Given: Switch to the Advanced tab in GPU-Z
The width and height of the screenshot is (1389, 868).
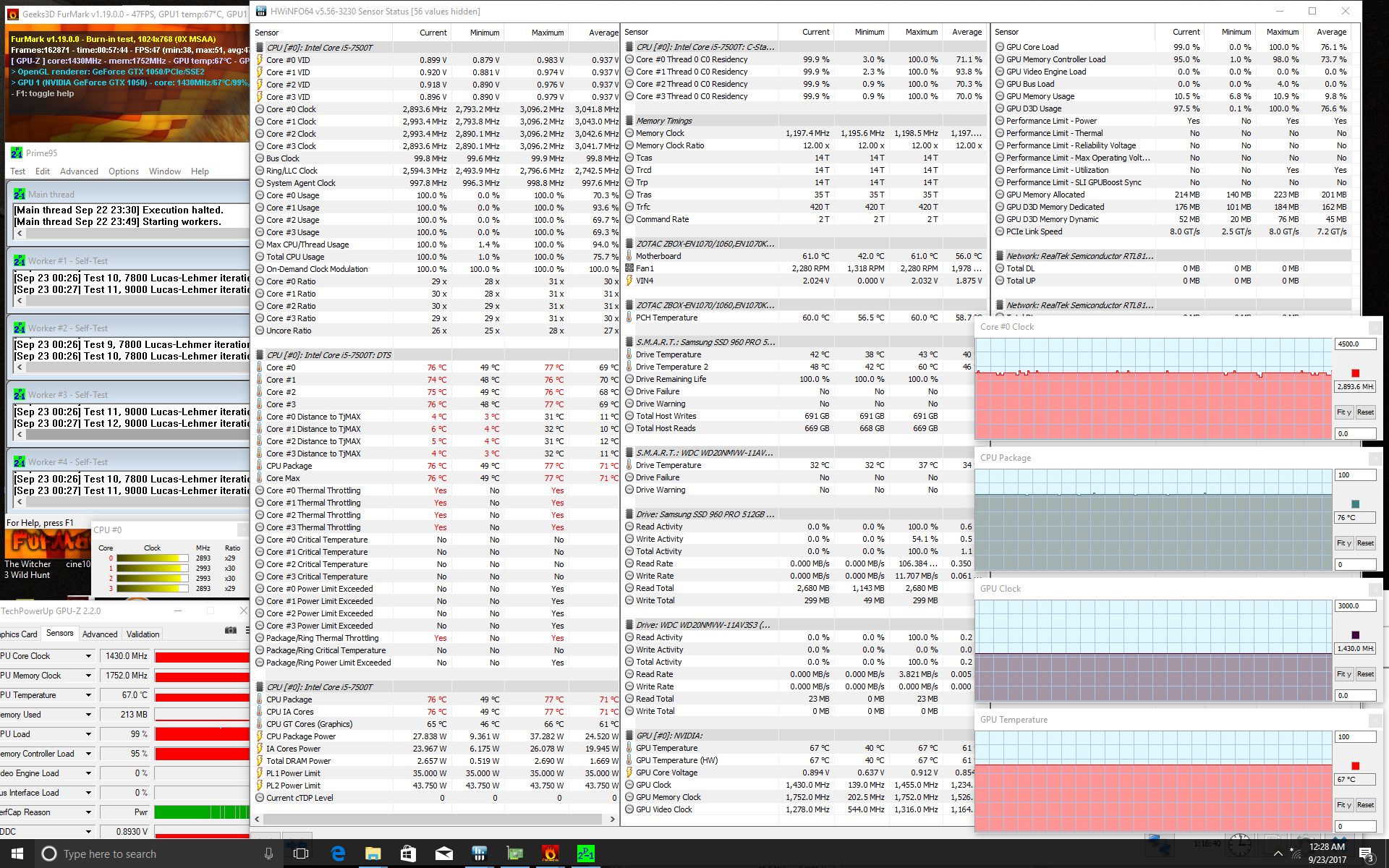Looking at the screenshot, I should pos(100,634).
